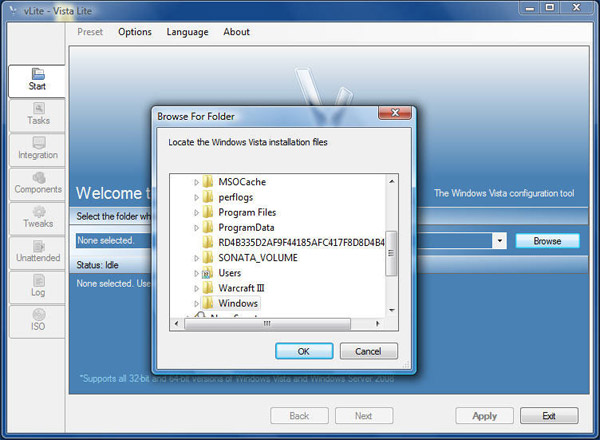Open the ISO sidebar tab
600x440 pixels.
[37, 321]
